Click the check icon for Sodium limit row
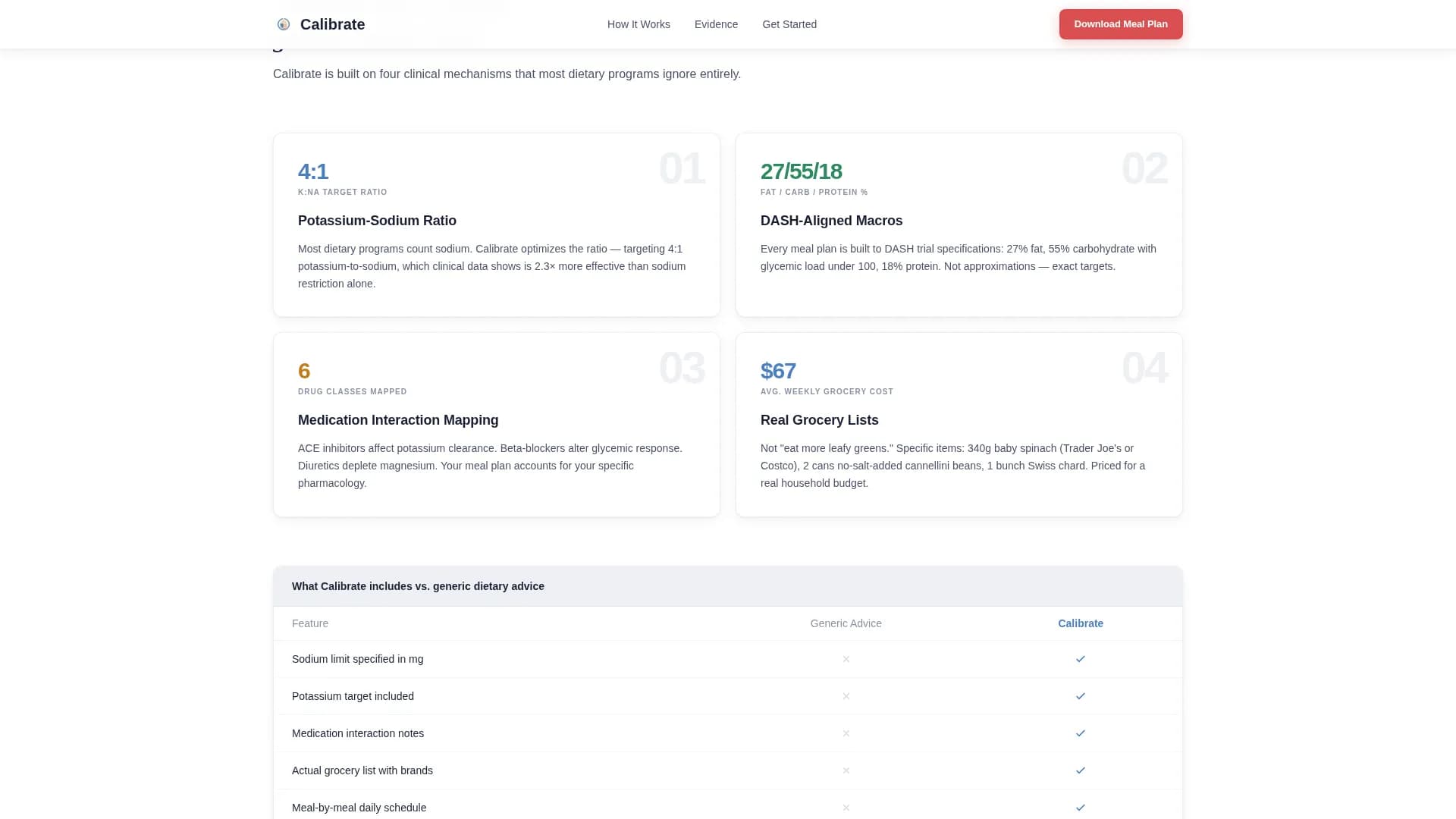This screenshot has height=819, width=1456. pos(1081,659)
